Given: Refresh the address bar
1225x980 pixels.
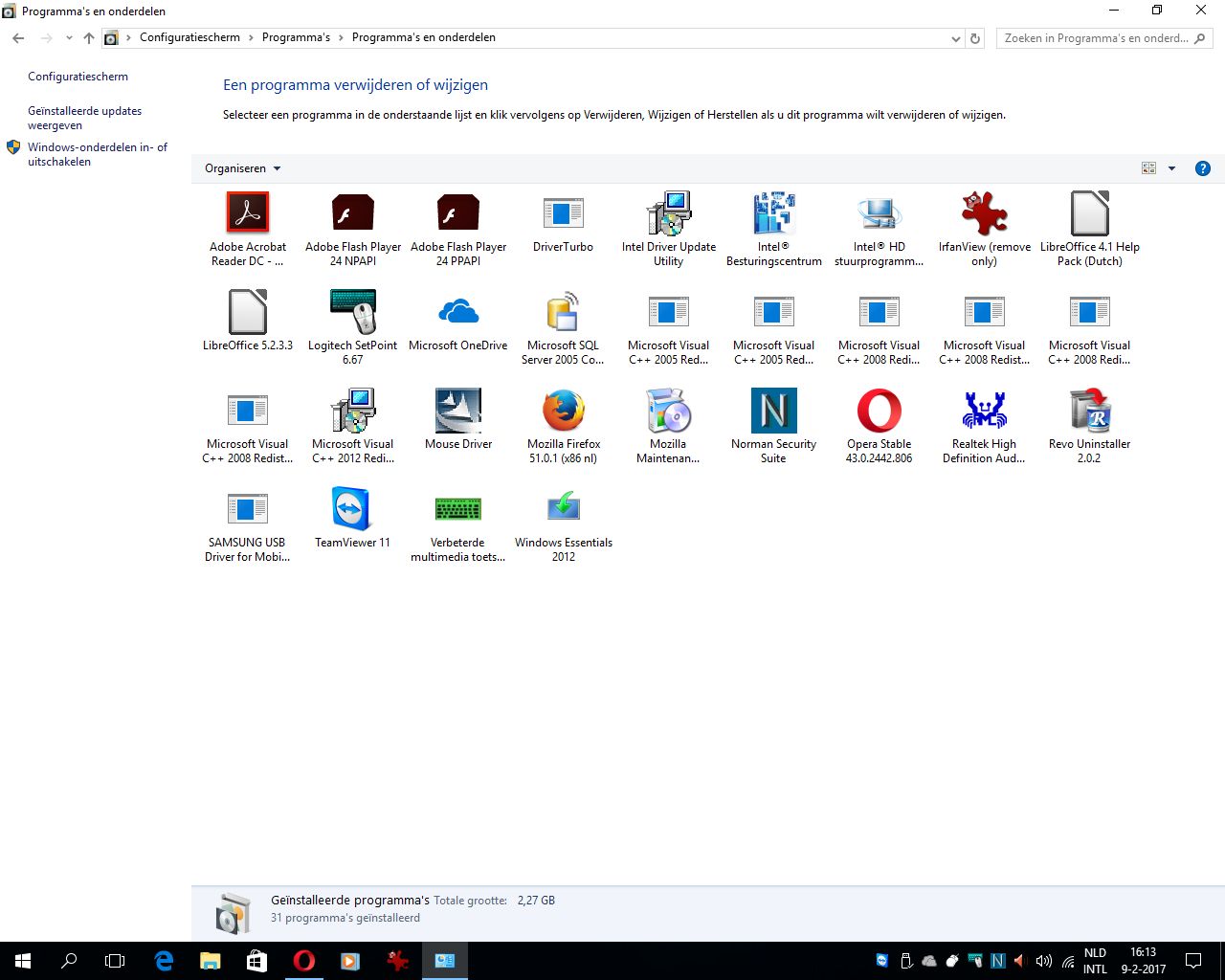Looking at the screenshot, I should pyautogui.click(x=975, y=38).
